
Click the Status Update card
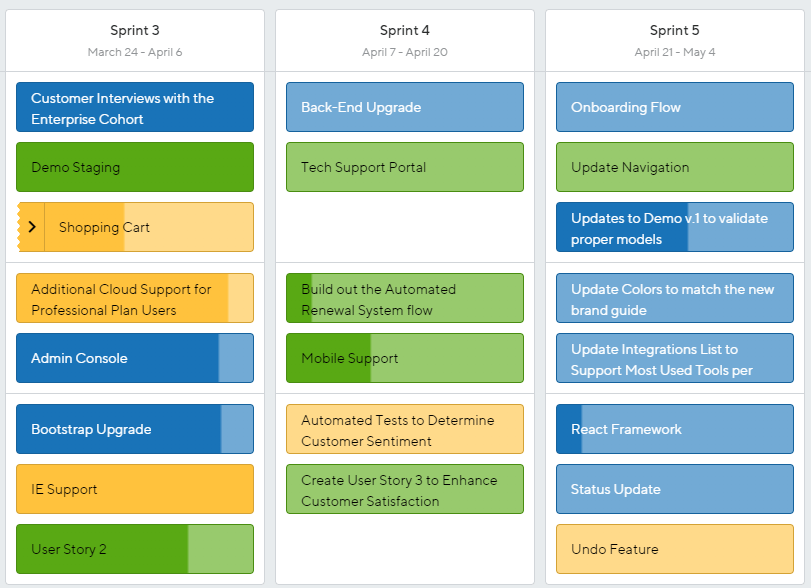point(675,489)
